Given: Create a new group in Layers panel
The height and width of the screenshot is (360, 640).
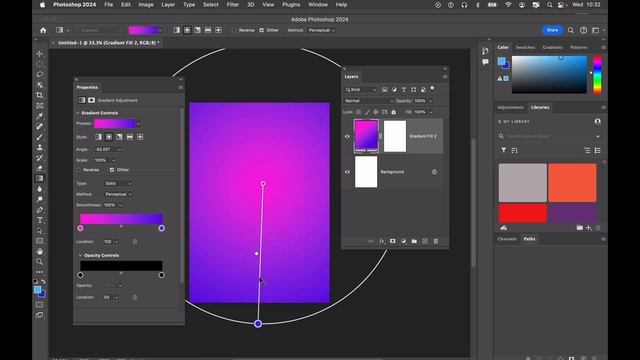Looking at the screenshot, I should [x=414, y=241].
